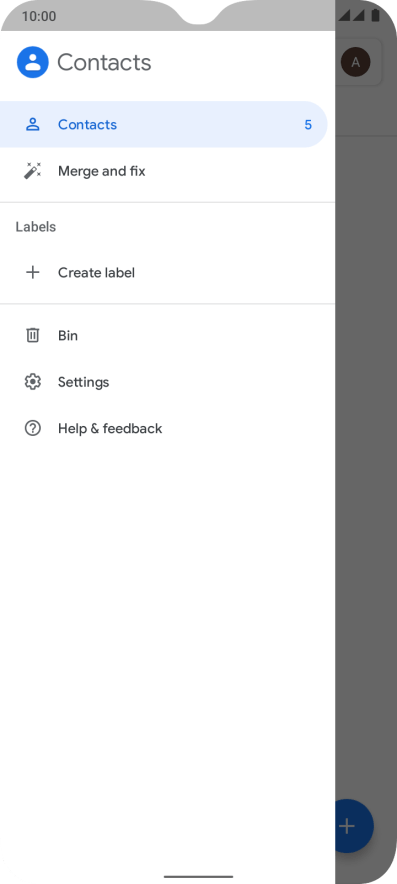Tap the blue Contacts app logo
The image size is (397, 884).
pyautogui.click(x=33, y=62)
